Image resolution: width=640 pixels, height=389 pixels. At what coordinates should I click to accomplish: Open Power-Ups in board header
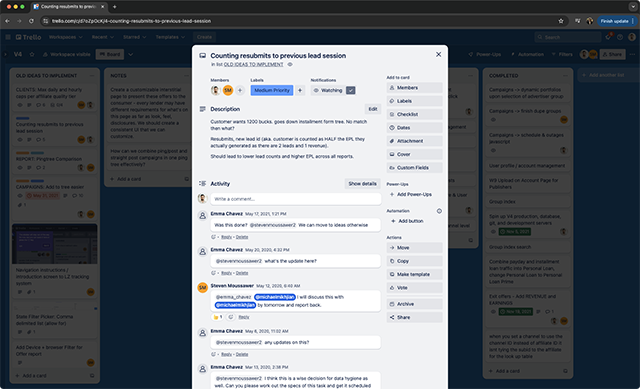[484, 54]
